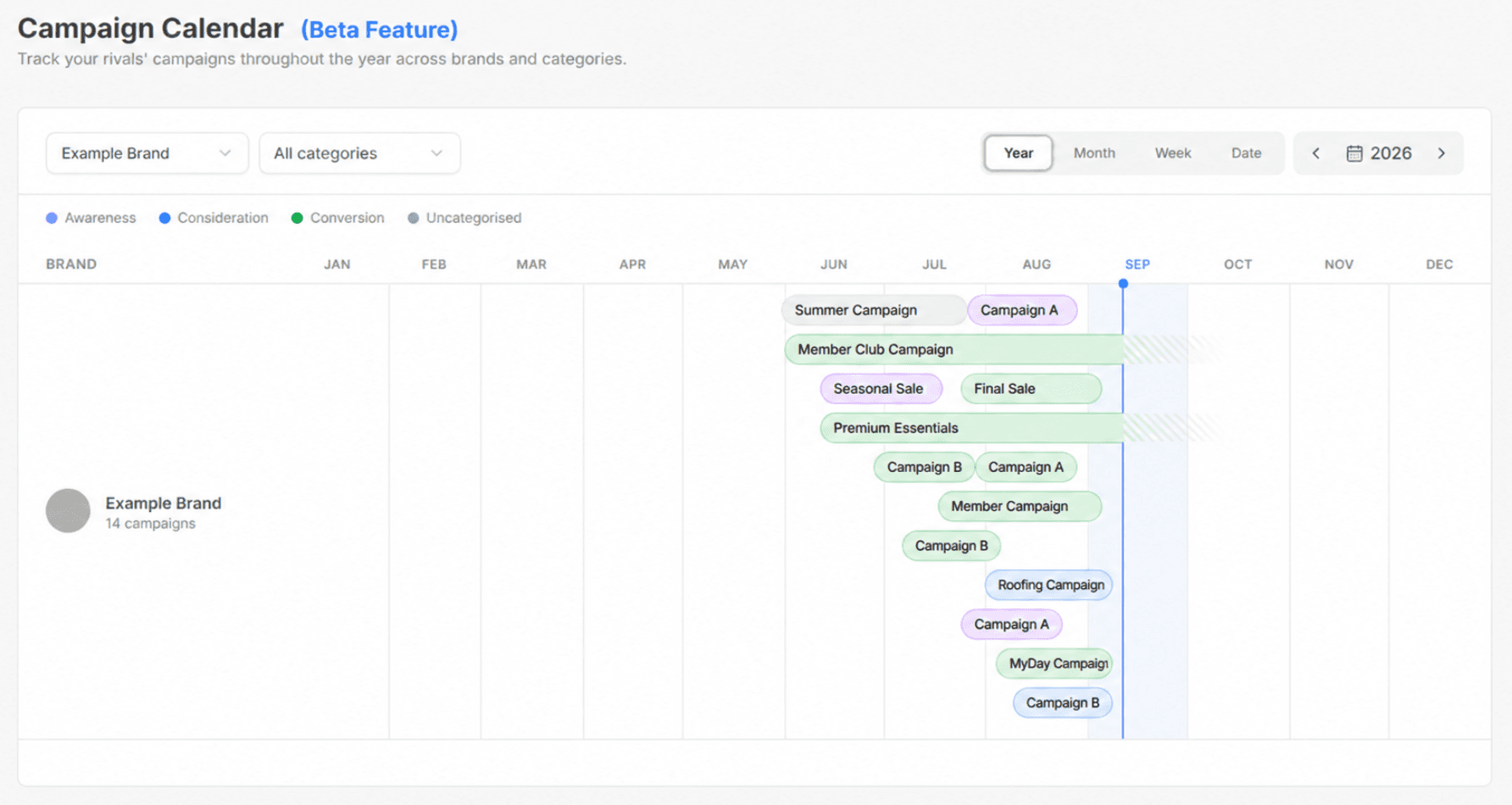Open the Roofing Campaign bar
Image resolution: width=1512 pixels, height=805 pixels.
coord(1048,585)
